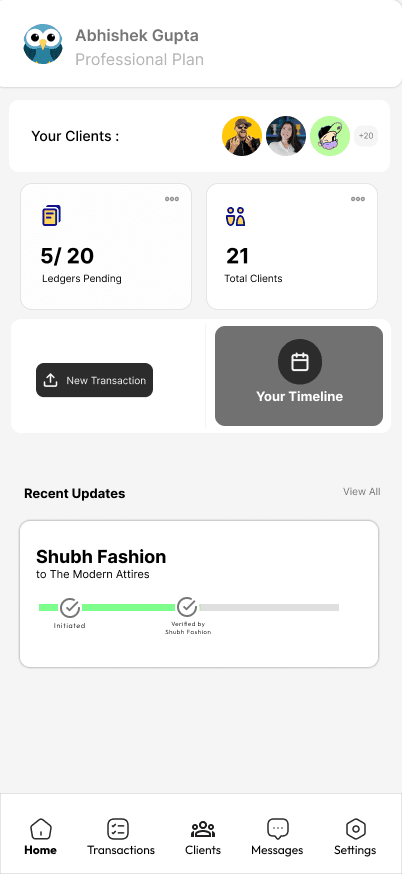Viewport: 402px width, 874px height.
Task: Open the three-dot menu on Ledgers Pending card
Action: (x=172, y=199)
